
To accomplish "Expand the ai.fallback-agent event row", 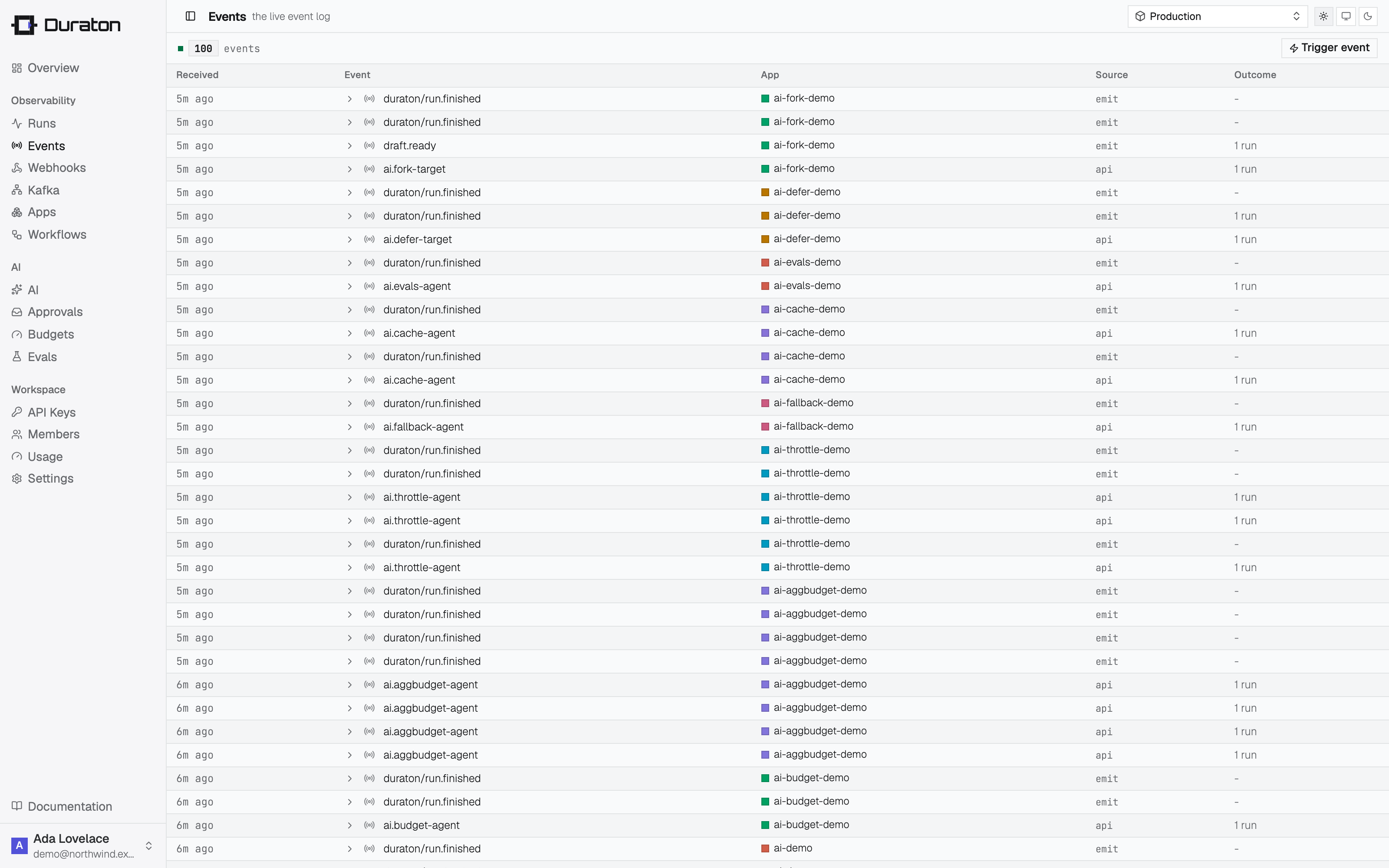I will click(349, 427).
